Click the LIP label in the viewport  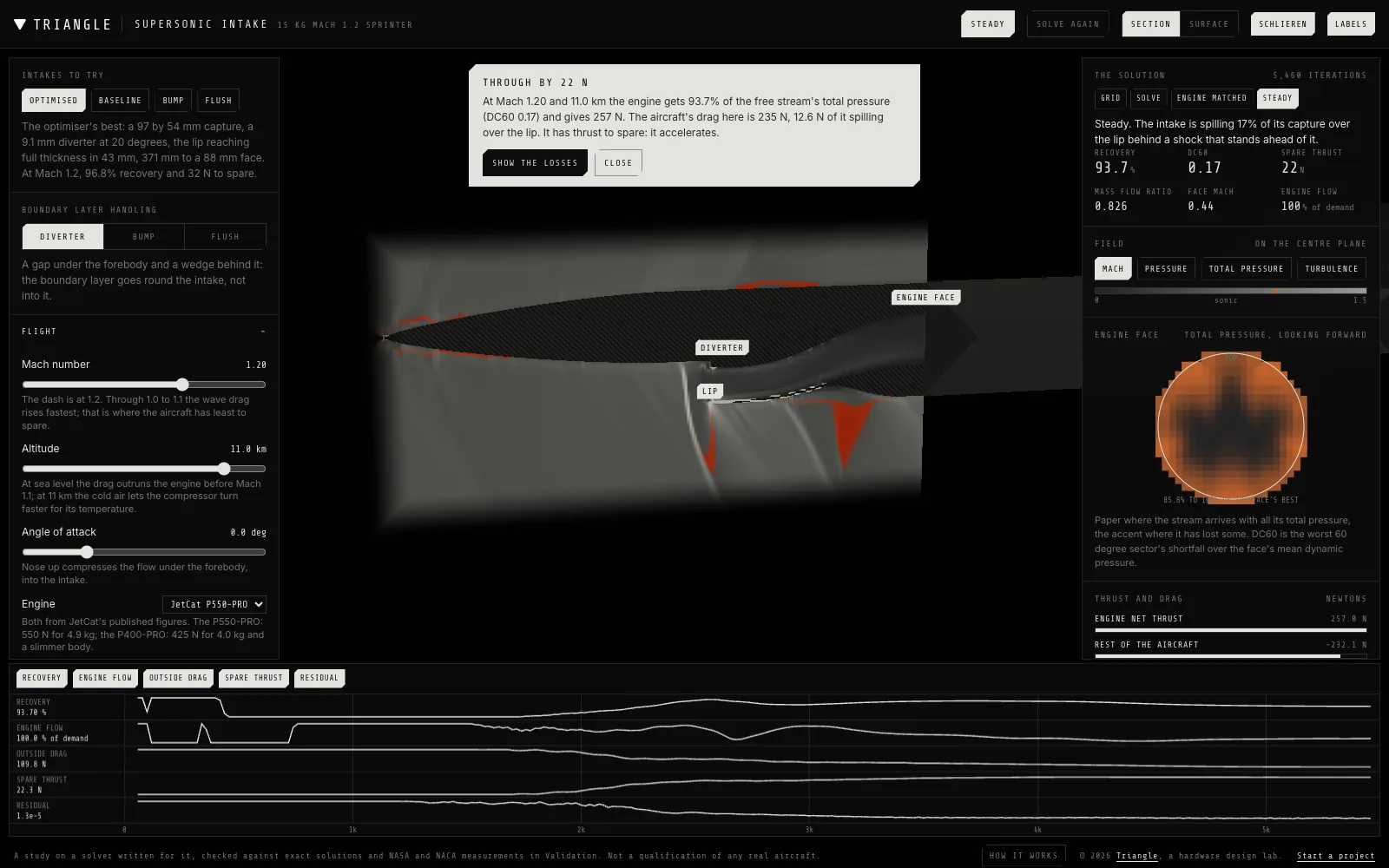(x=710, y=391)
